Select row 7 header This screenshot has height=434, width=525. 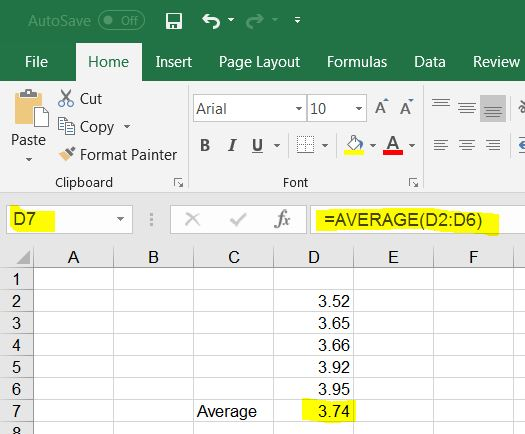click(16, 411)
